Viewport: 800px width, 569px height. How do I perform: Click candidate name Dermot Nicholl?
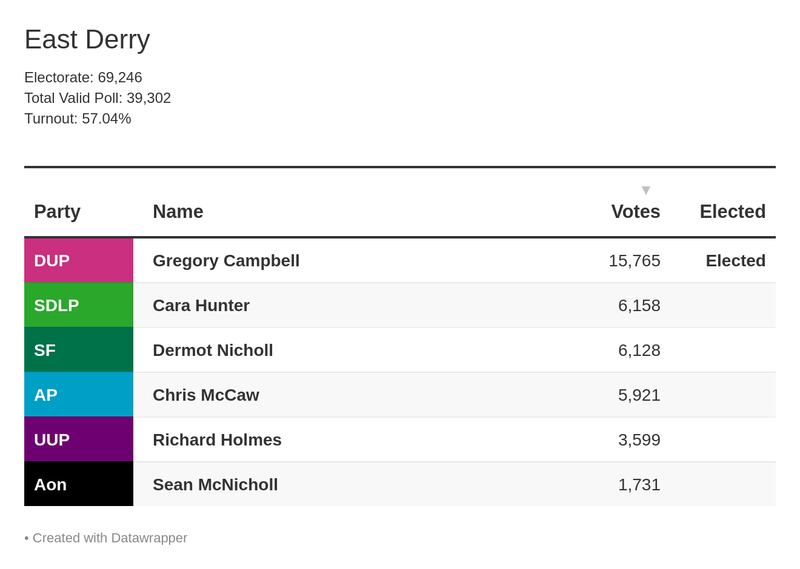point(213,350)
